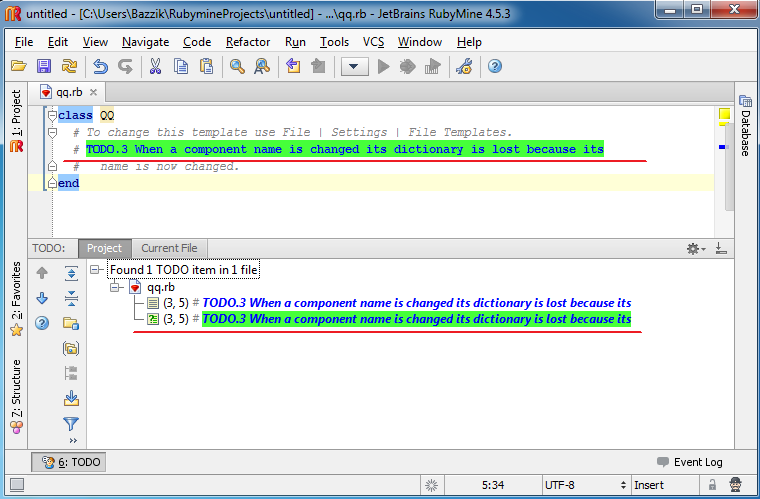Close the qq.rb editor tab

click(94, 92)
